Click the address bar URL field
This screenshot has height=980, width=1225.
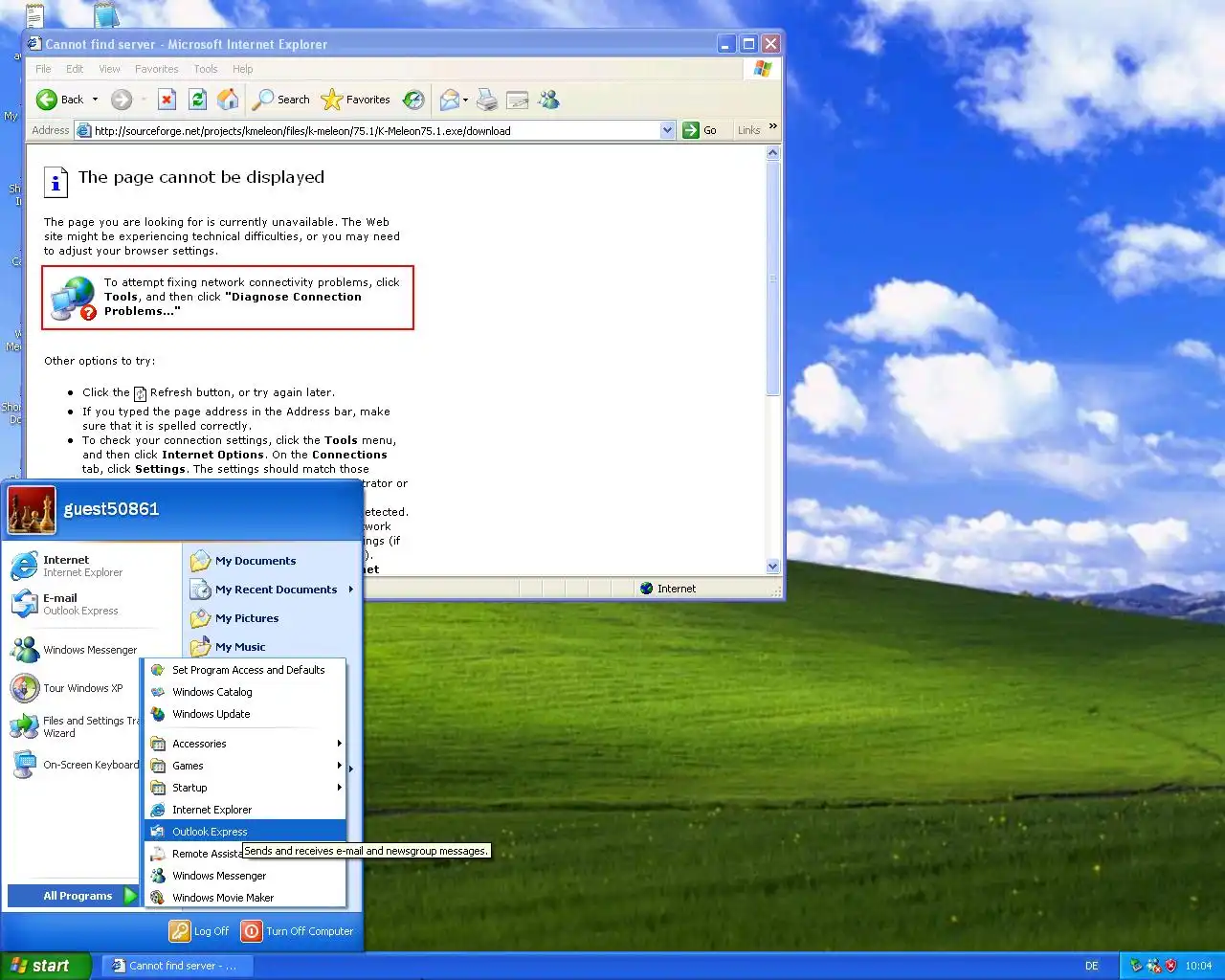pyautogui.click(x=375, y=130)
